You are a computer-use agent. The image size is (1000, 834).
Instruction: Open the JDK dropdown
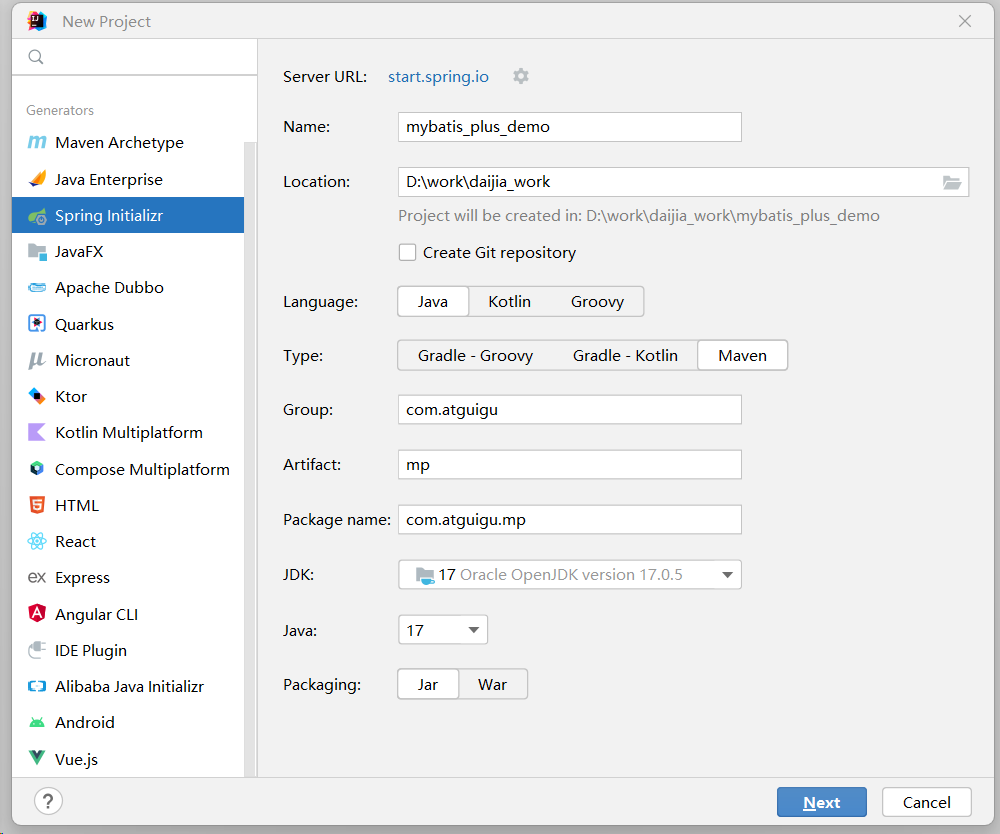(570, 574)
